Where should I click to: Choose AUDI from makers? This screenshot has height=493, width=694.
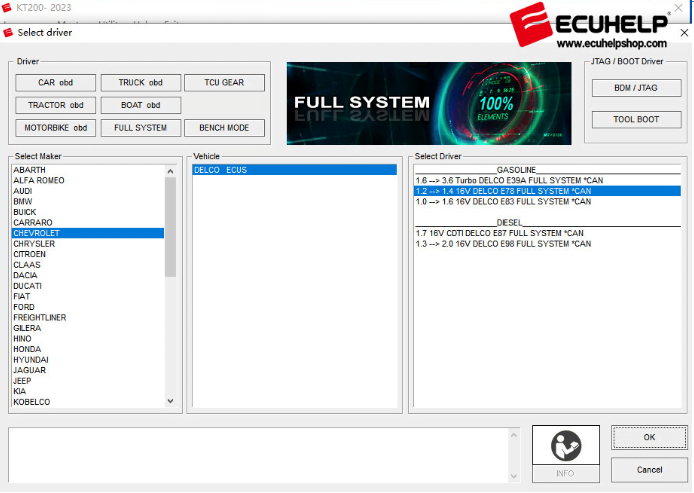tap(88, 191)
